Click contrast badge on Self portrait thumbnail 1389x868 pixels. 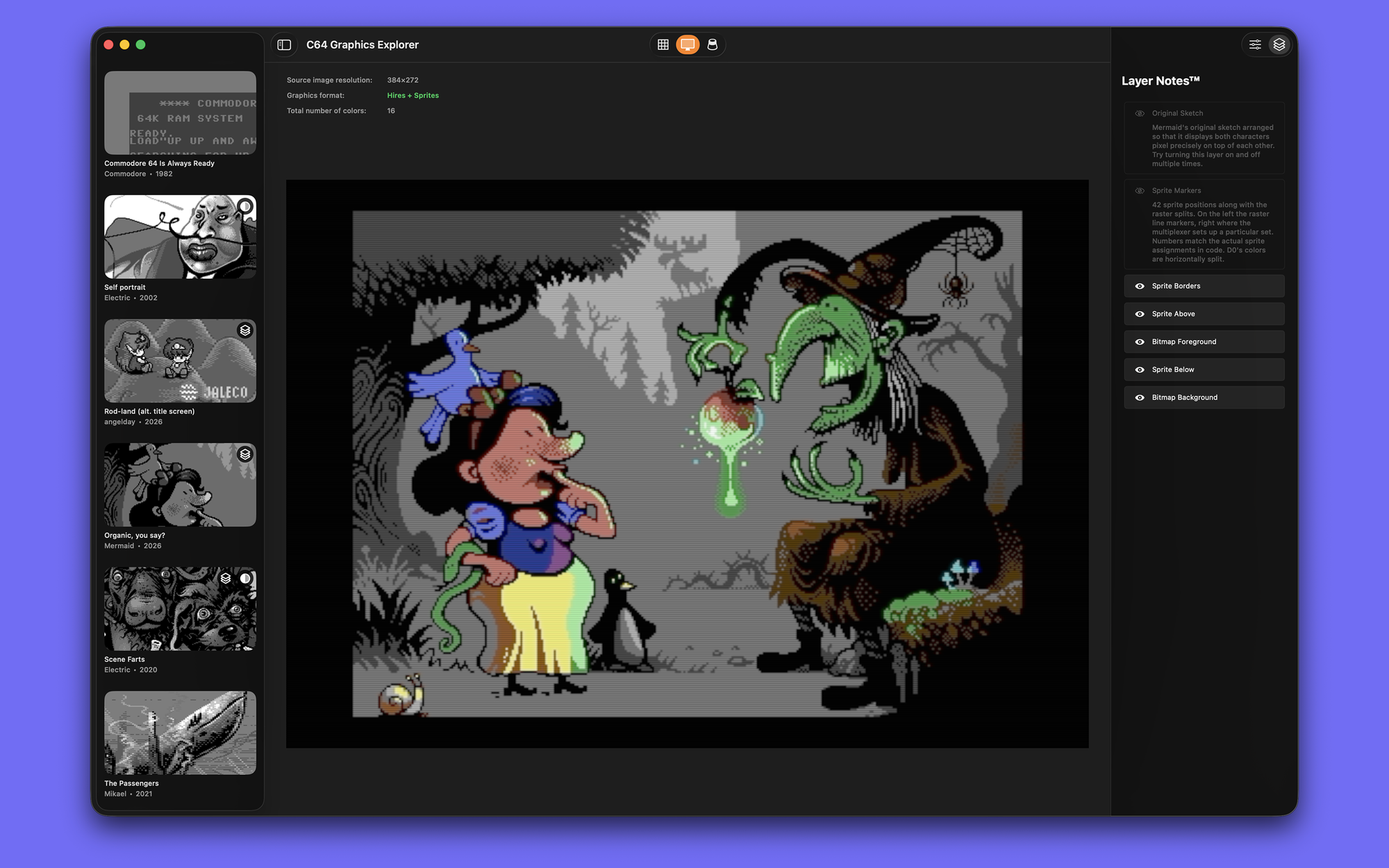click(x=245, y=206)
